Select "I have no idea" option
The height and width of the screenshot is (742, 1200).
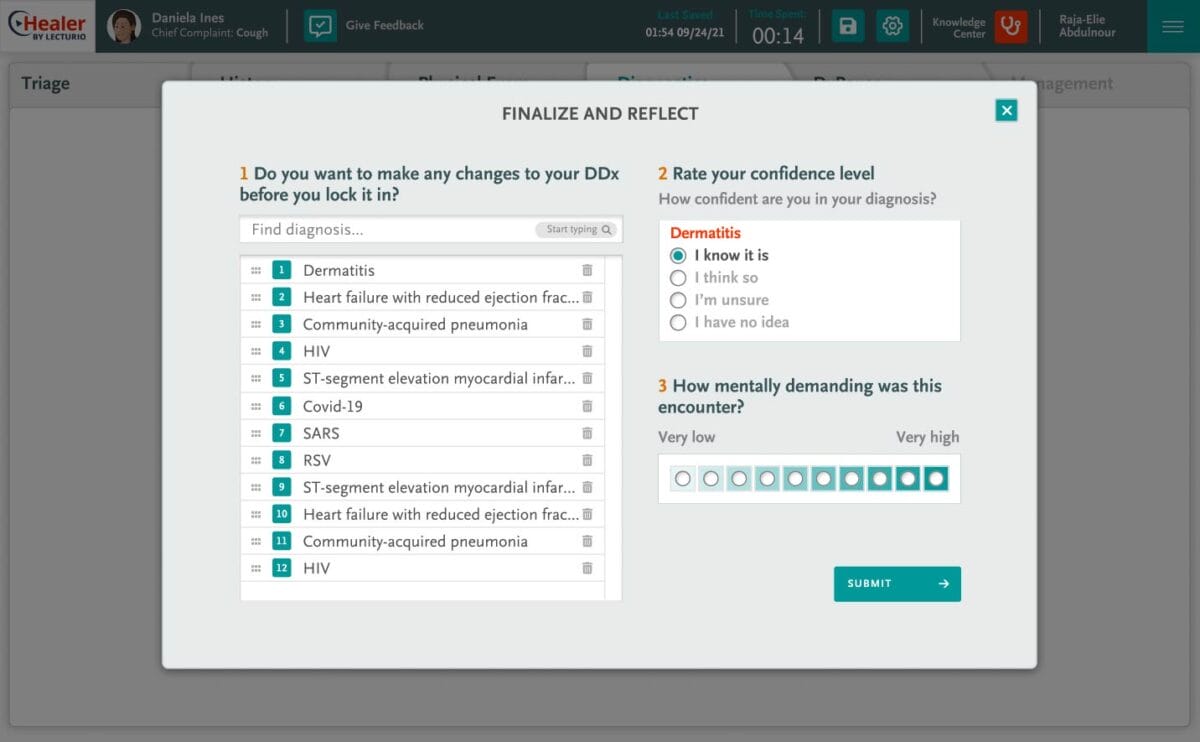click(x=678, y=322)
